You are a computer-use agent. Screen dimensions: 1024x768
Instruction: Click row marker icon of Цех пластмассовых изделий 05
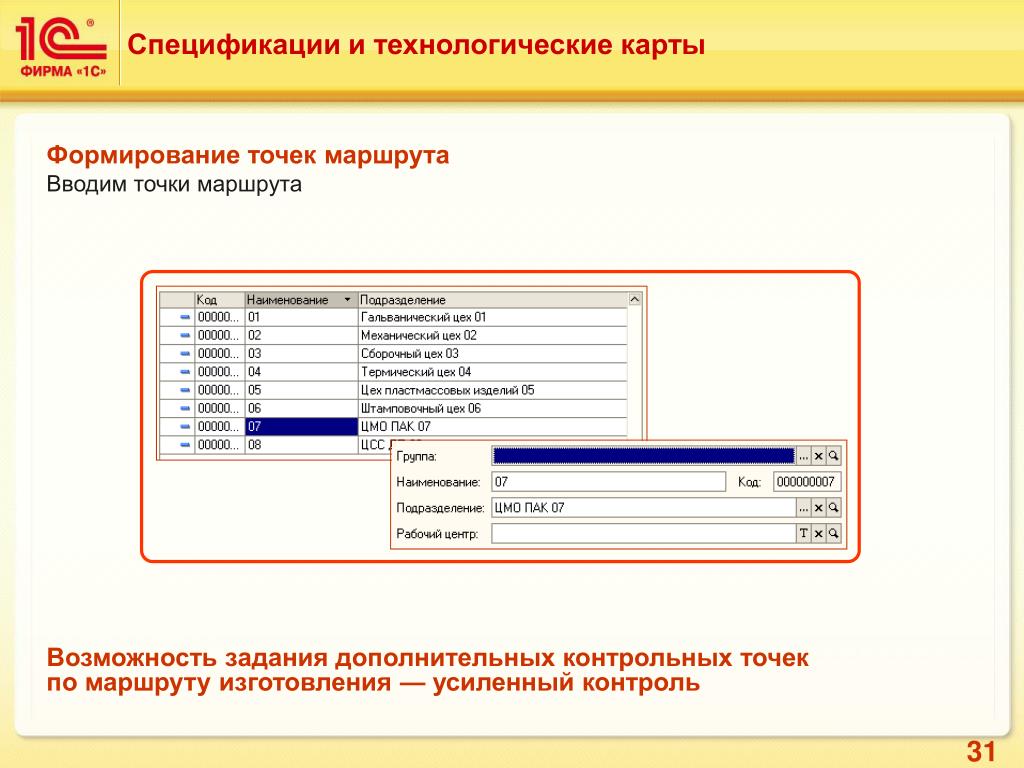(185, 391)
